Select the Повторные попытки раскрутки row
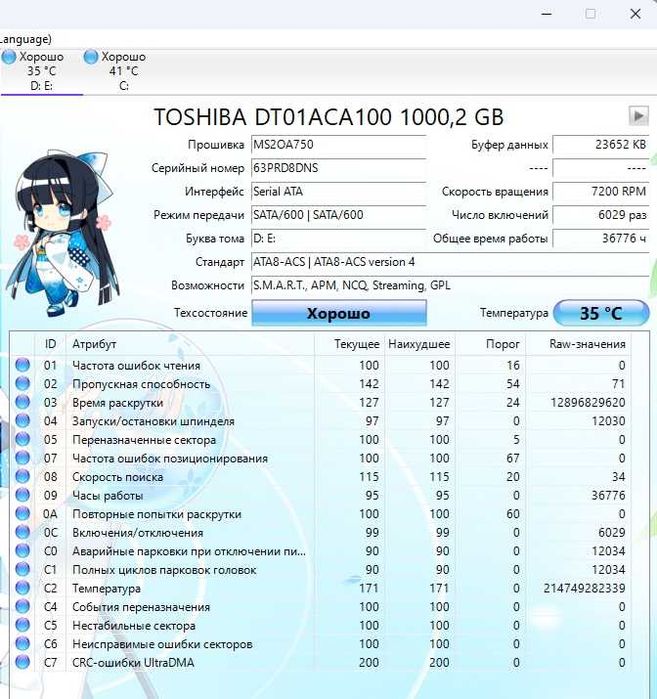657x699 pixels. (x=320, y=514)
